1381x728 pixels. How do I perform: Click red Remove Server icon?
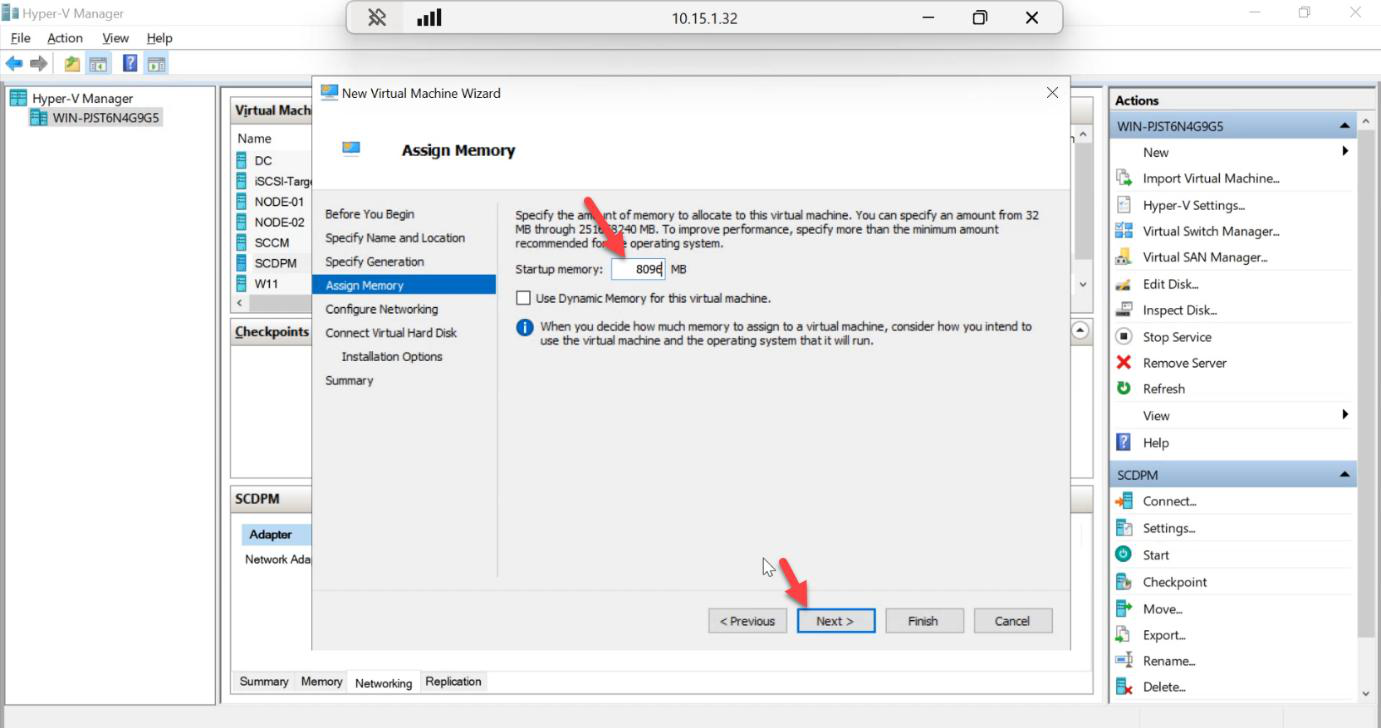[x=1123, y=363]
